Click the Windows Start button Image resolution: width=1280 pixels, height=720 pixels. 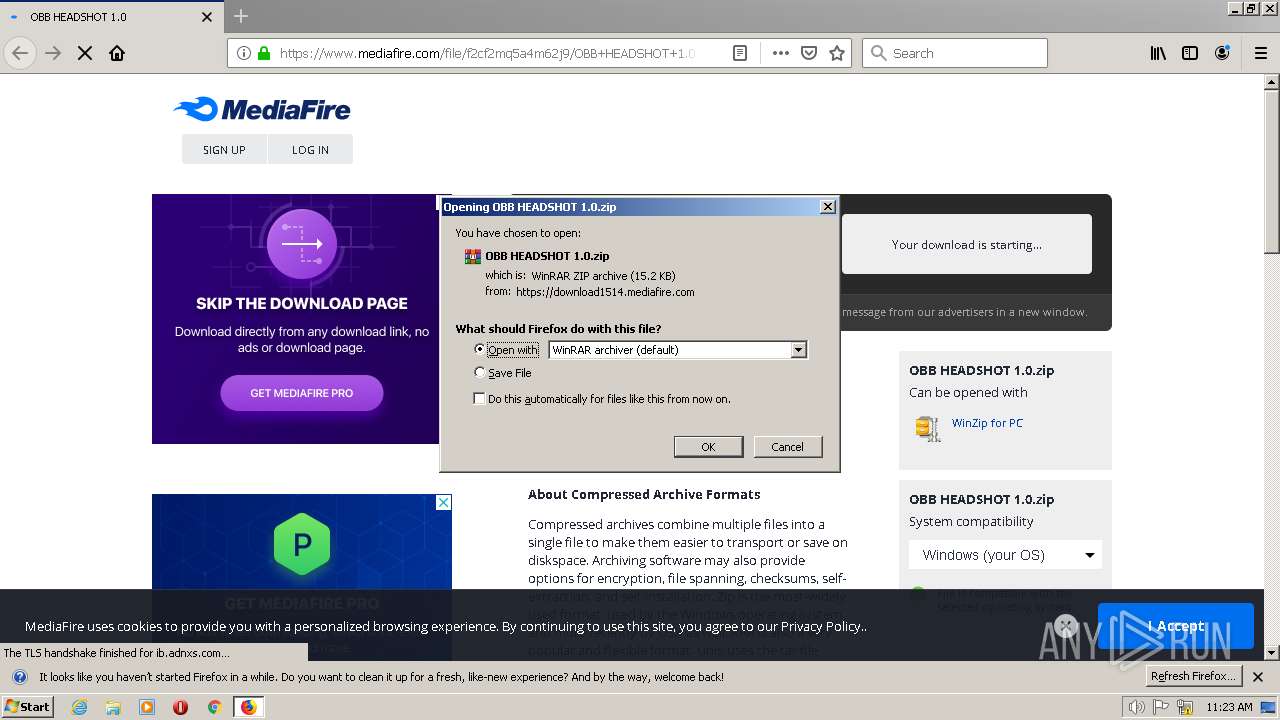[x=27, y=707]
